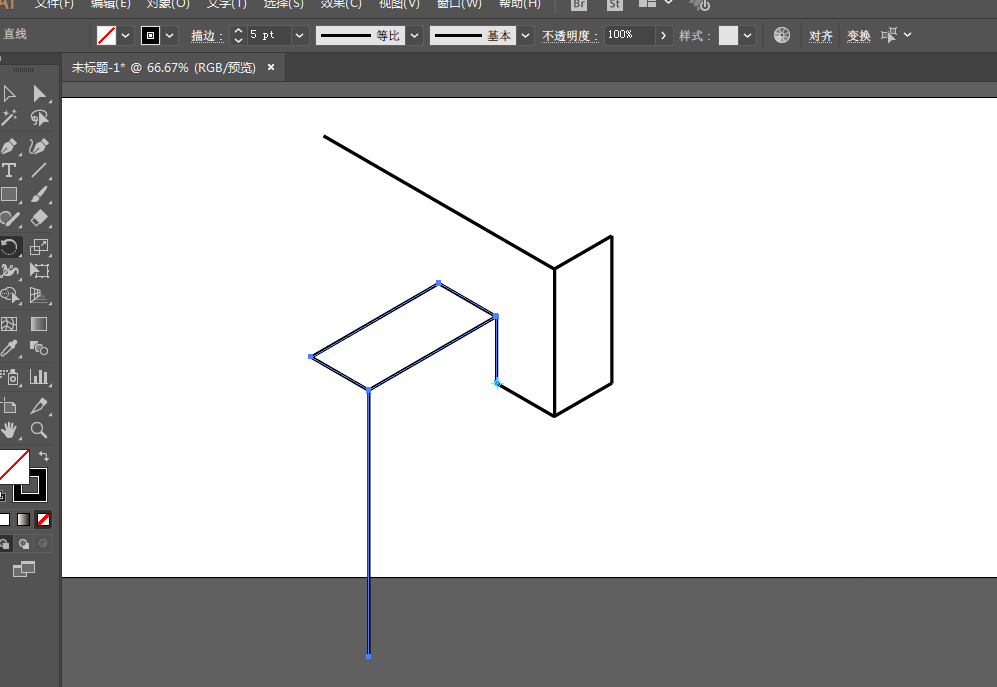
Task: Select the Lasso tool
Action: pyautogui.click(x=39, y=118)
